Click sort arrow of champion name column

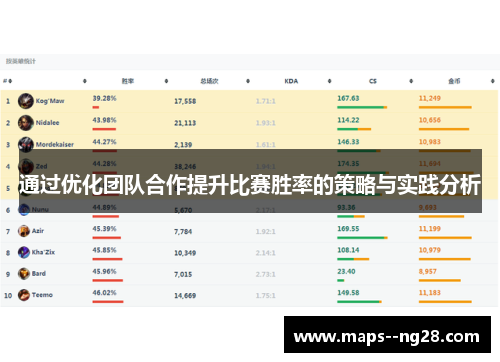tap(85, 81)
